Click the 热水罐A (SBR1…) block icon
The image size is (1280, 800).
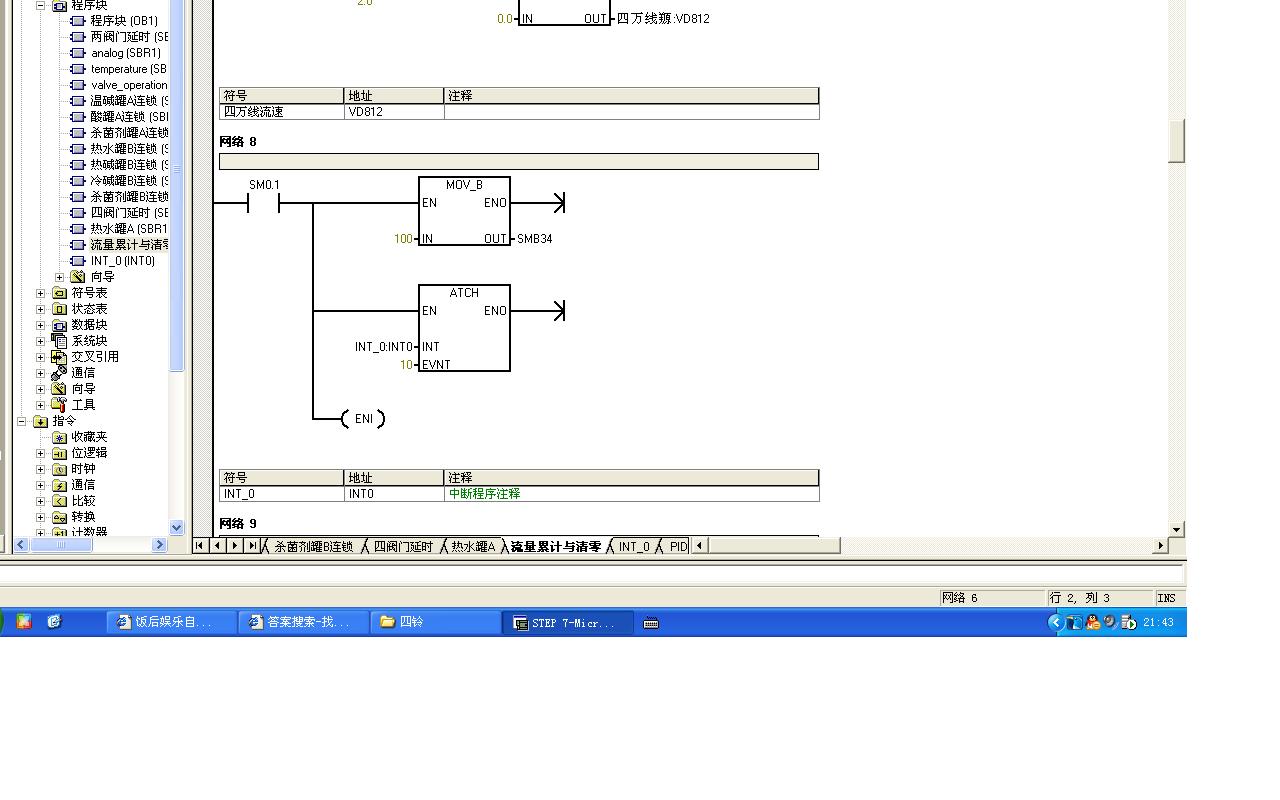(77, 229)
